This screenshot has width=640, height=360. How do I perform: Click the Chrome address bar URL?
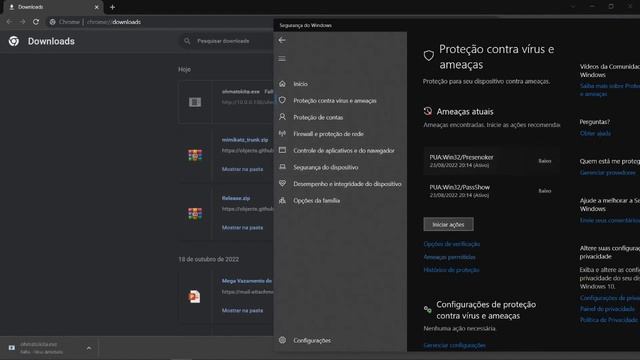click(113, 22)
